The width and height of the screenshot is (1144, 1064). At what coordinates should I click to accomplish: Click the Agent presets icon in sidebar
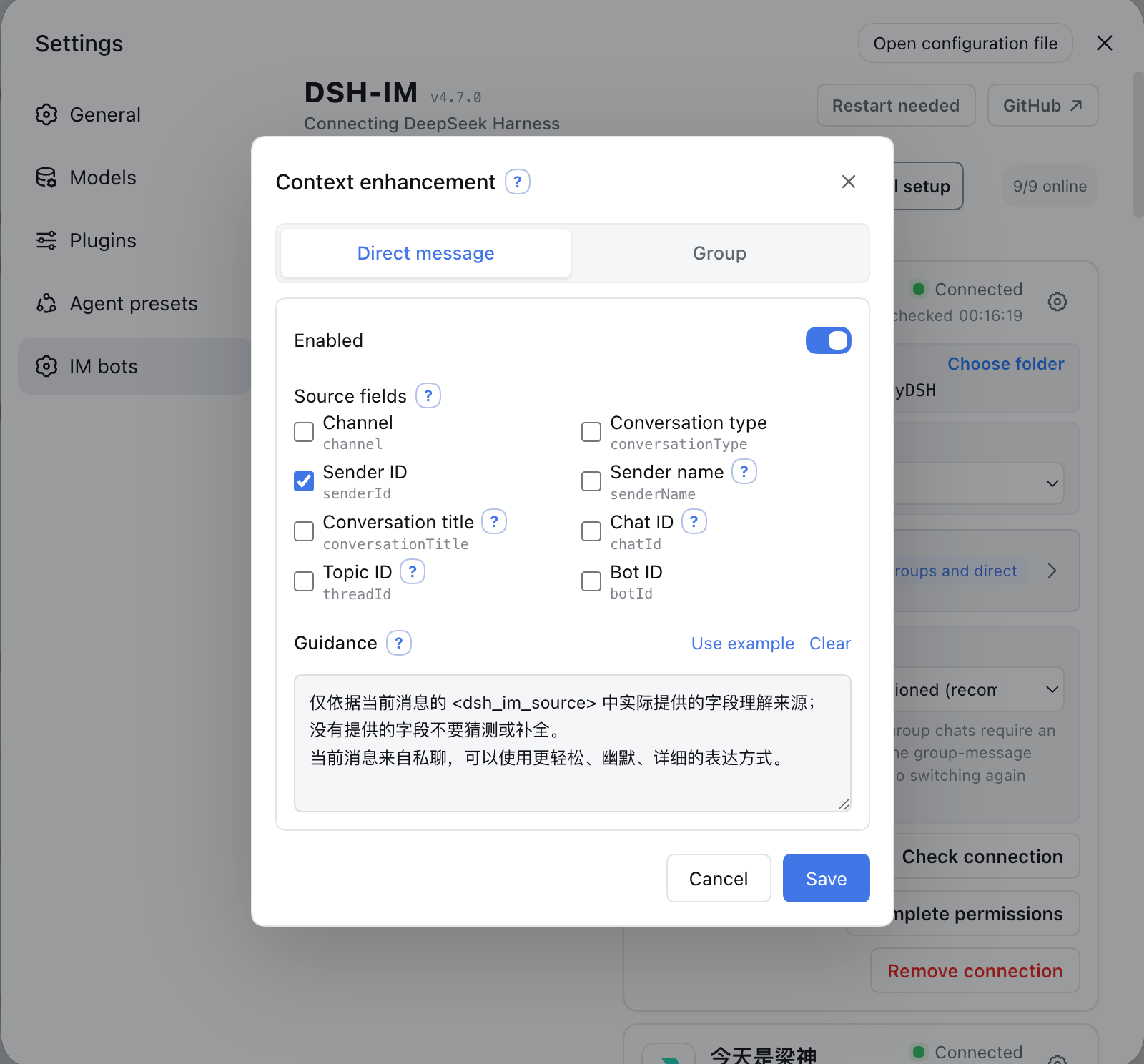pyautogui.click(x=46, y=303)
